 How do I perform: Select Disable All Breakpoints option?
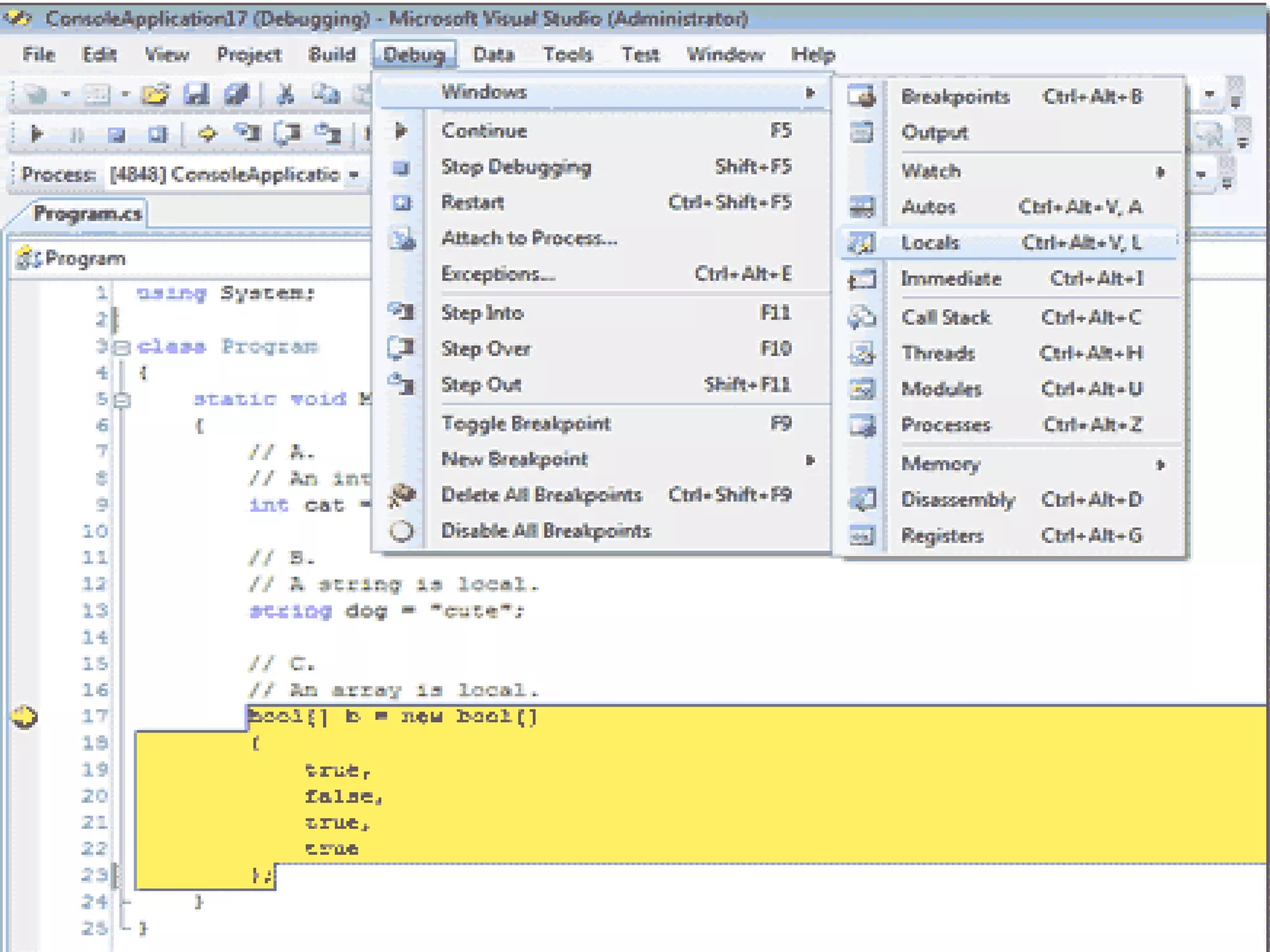546,531
